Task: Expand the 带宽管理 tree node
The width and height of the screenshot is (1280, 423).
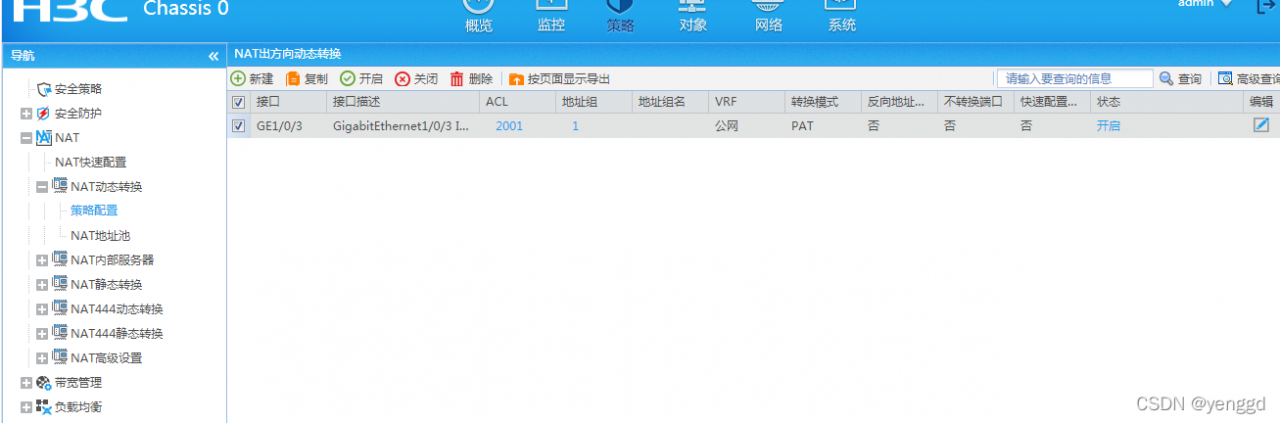Action: click(26, 383)
